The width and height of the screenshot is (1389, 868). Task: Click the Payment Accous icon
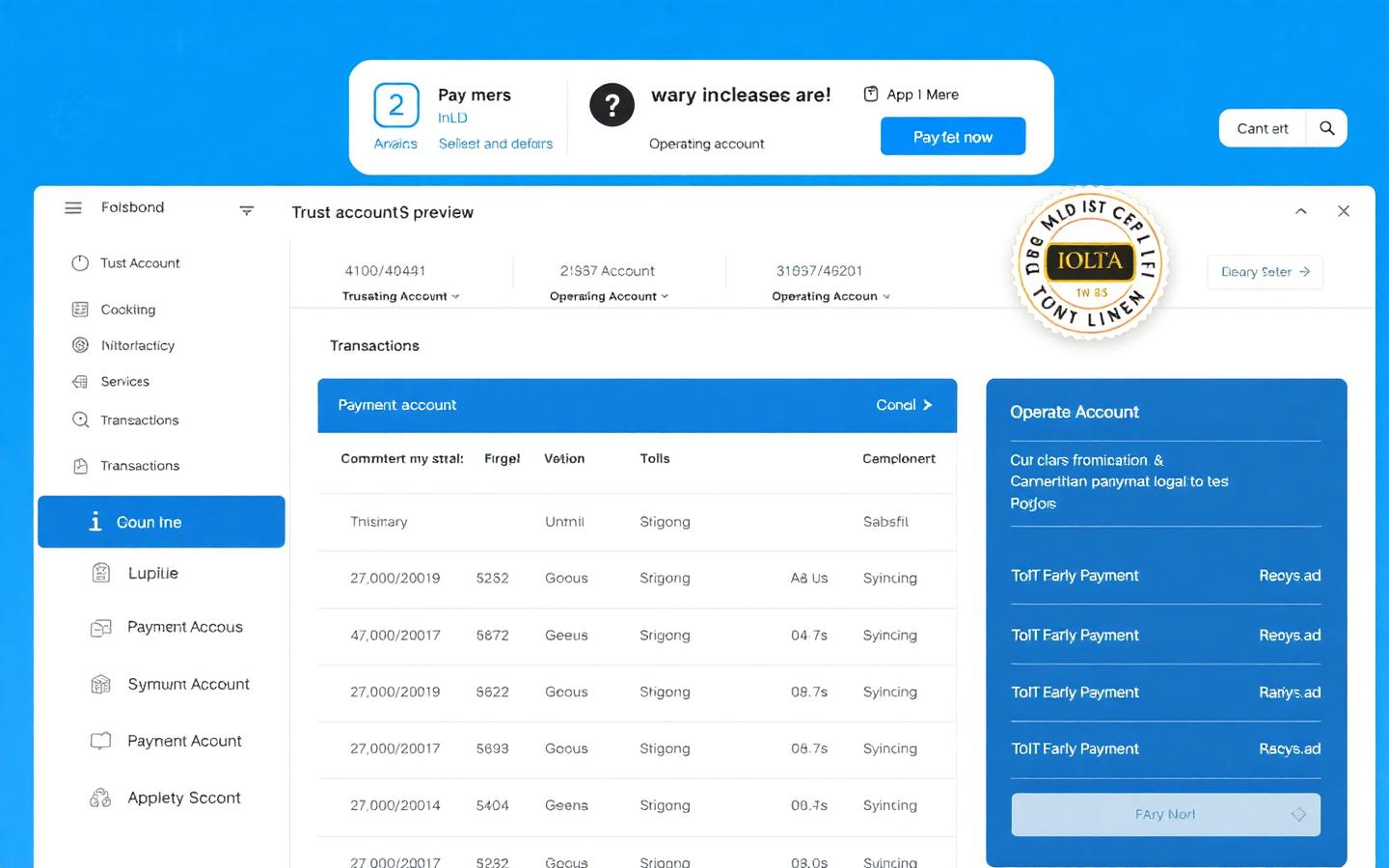(100, 628)
